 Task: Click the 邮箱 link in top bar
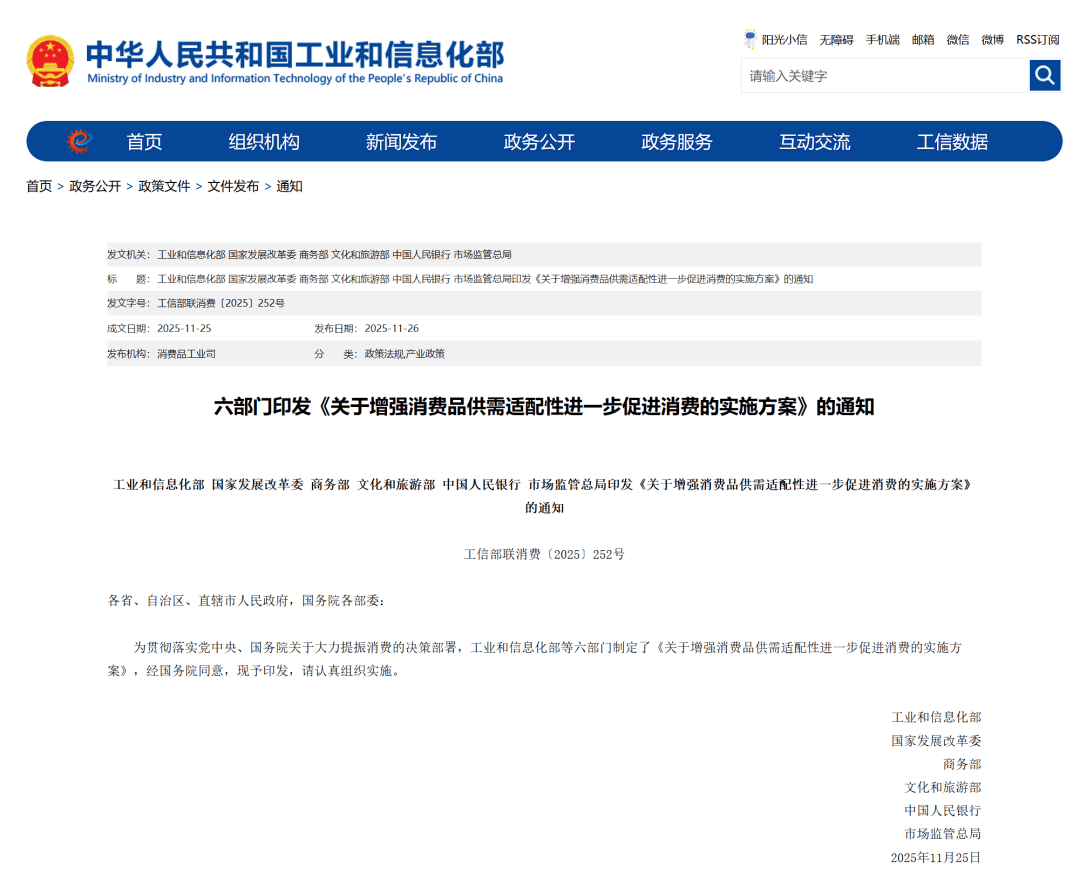click(x=923, y=40)
